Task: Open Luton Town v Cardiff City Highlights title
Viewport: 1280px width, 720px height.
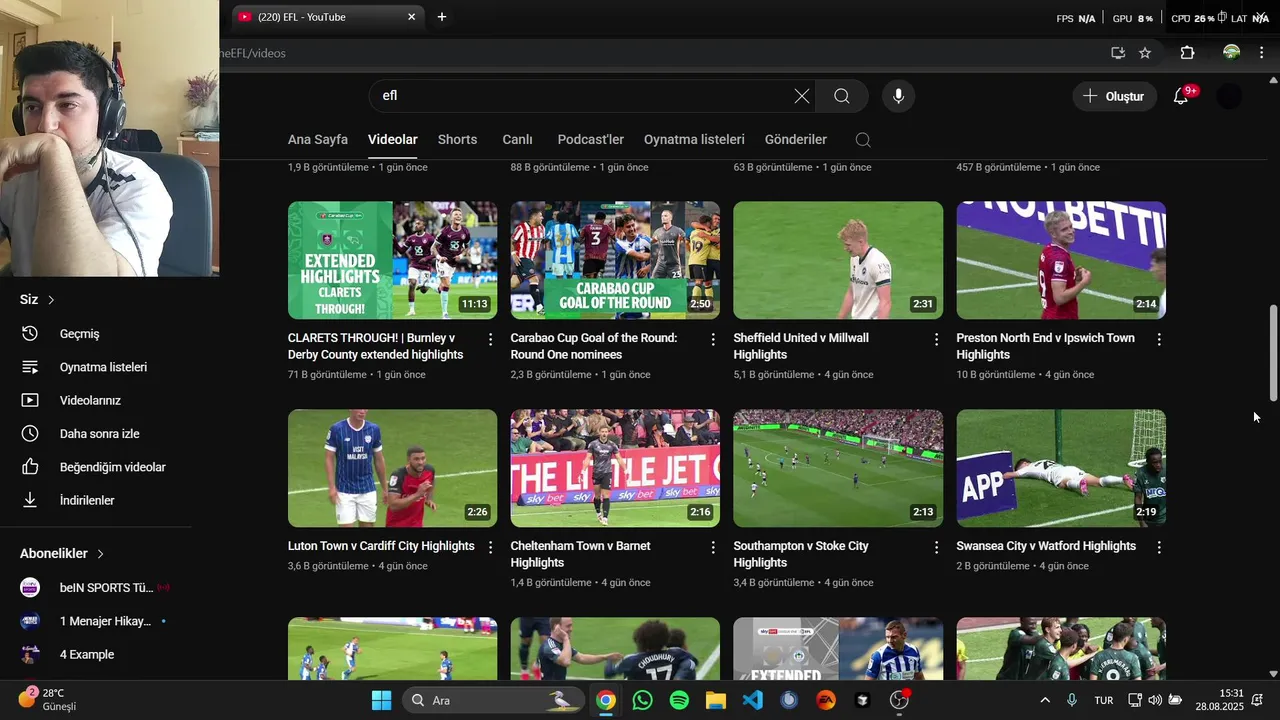Action: tap(381, 546)
